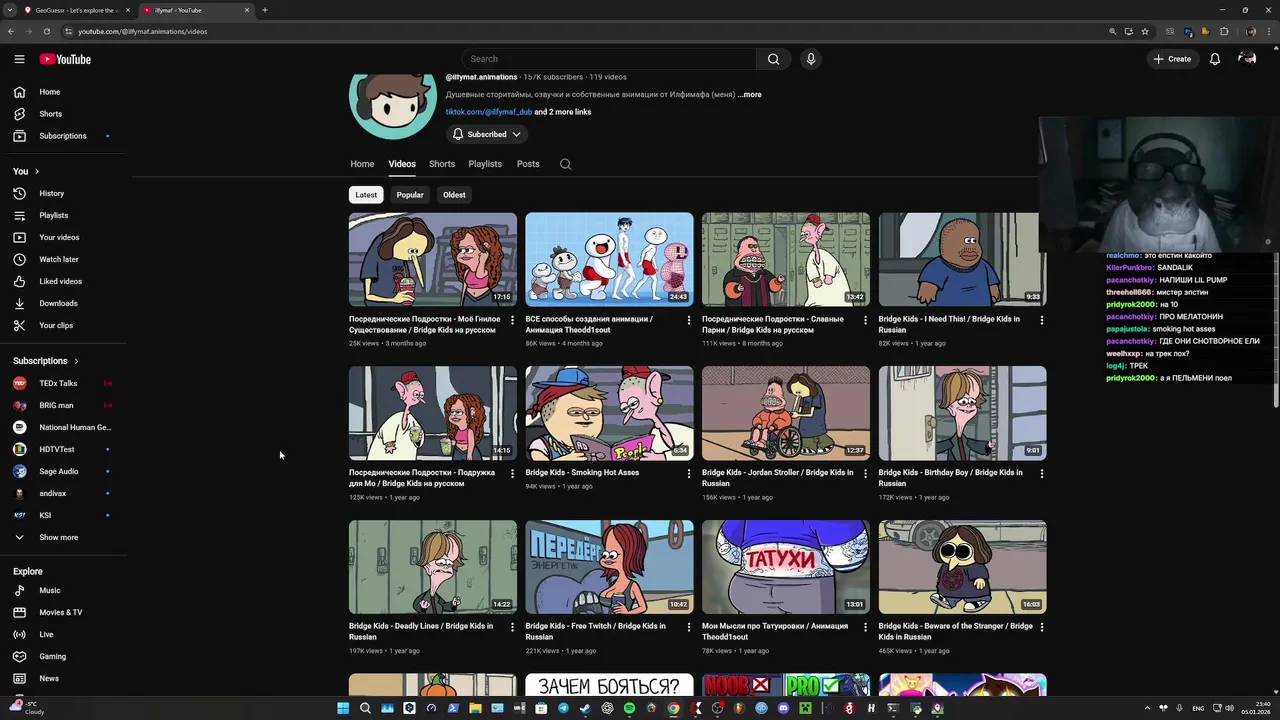
Task: Start voice search with microphone
Action: (811, 59)
